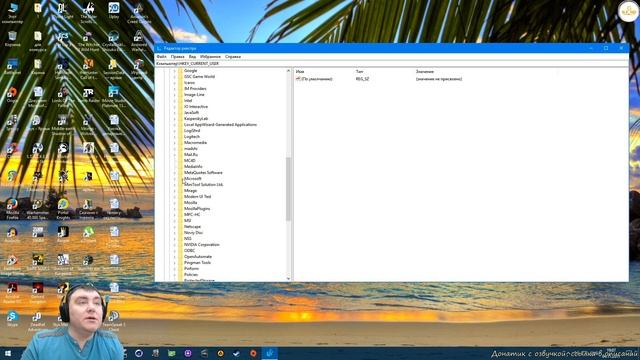Select the IO Interactive key
640x360 pixels.
tap(196, 107)
